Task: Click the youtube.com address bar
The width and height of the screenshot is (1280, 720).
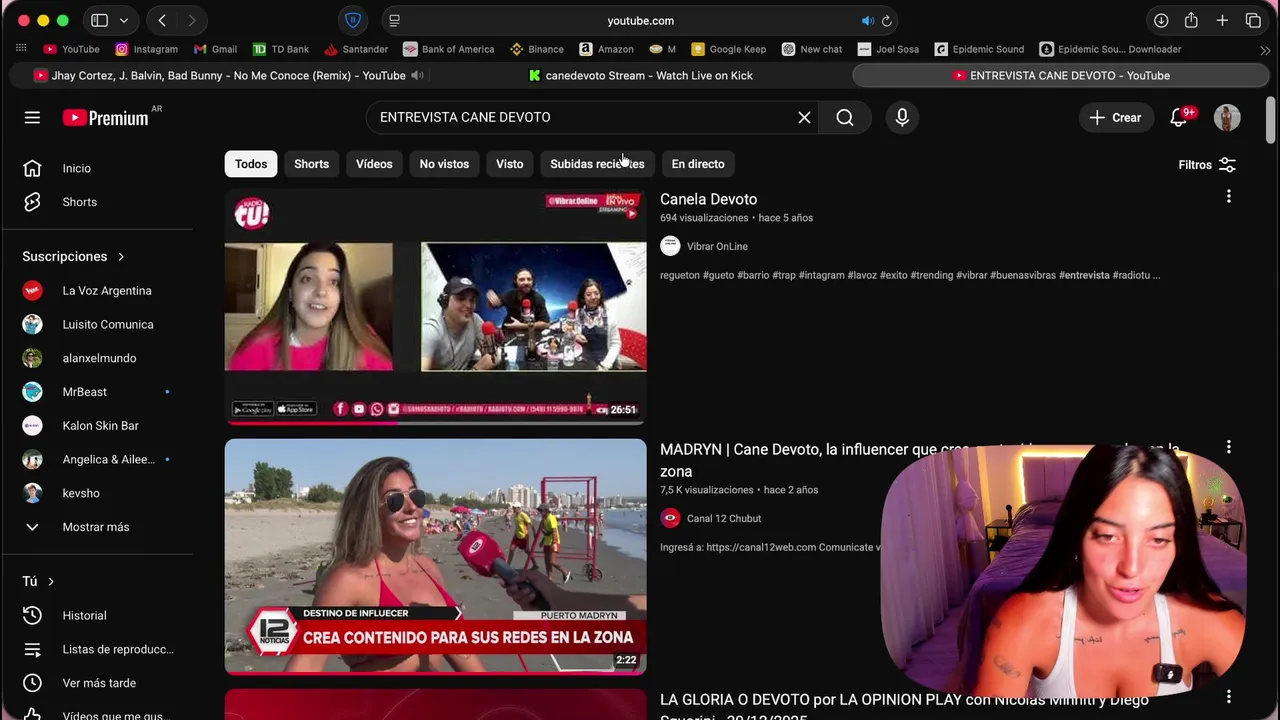Action: coord(640,20)
